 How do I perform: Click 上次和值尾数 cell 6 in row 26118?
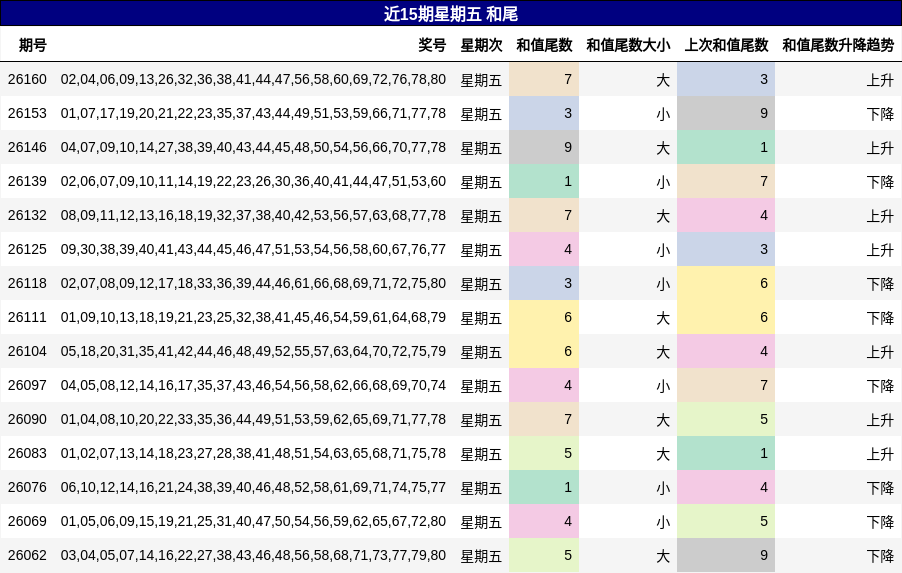tap(726, 283)
